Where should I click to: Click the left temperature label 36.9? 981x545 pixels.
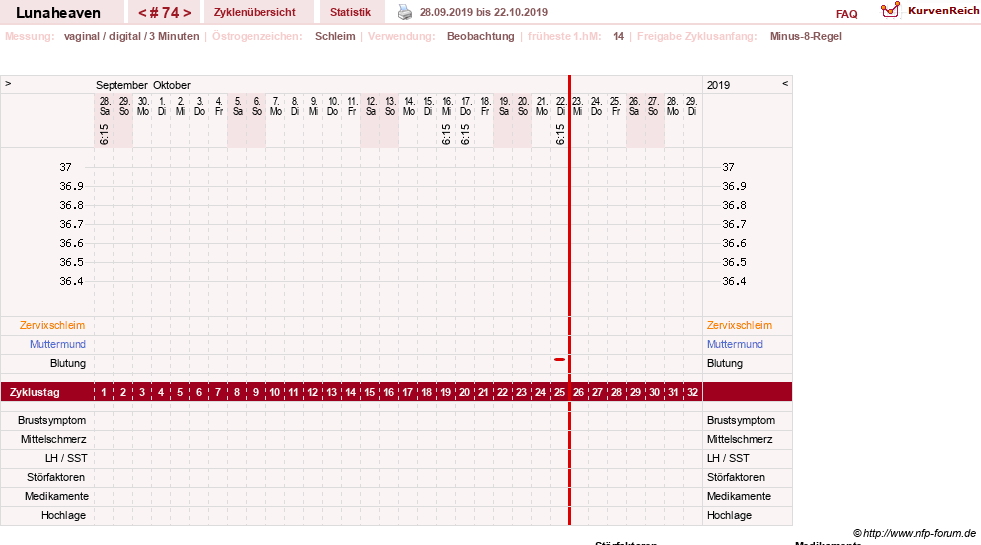tap(71, 186)
